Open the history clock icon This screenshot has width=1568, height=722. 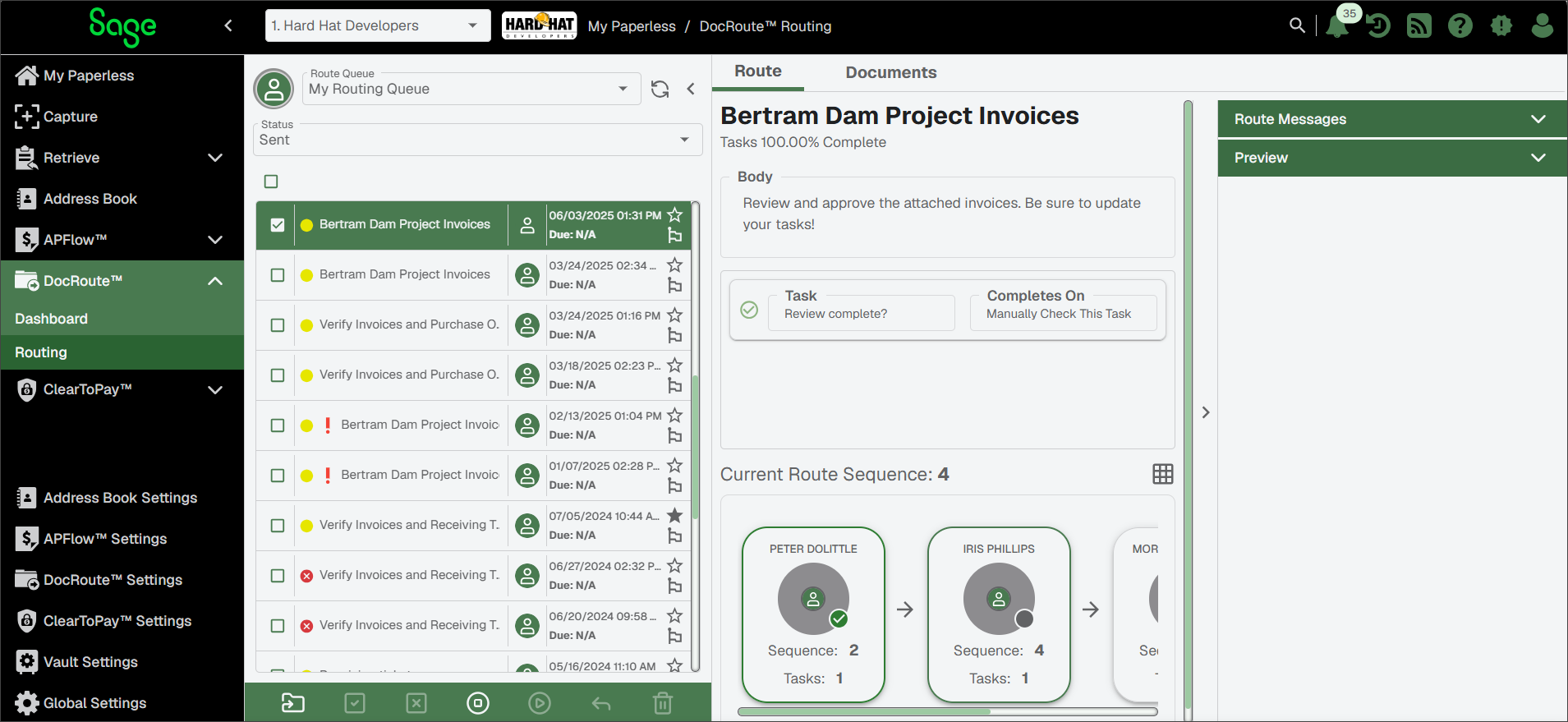pyautogui.click(x=1378, y=25)
